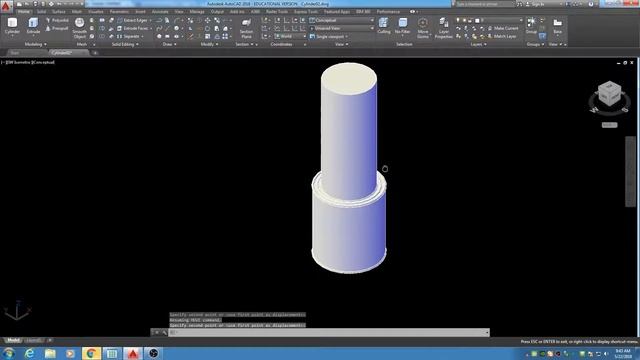Click the Move tool in Modify panel
Image resolution: width=640 pixels, height=360 pixels.
point(208,20)
